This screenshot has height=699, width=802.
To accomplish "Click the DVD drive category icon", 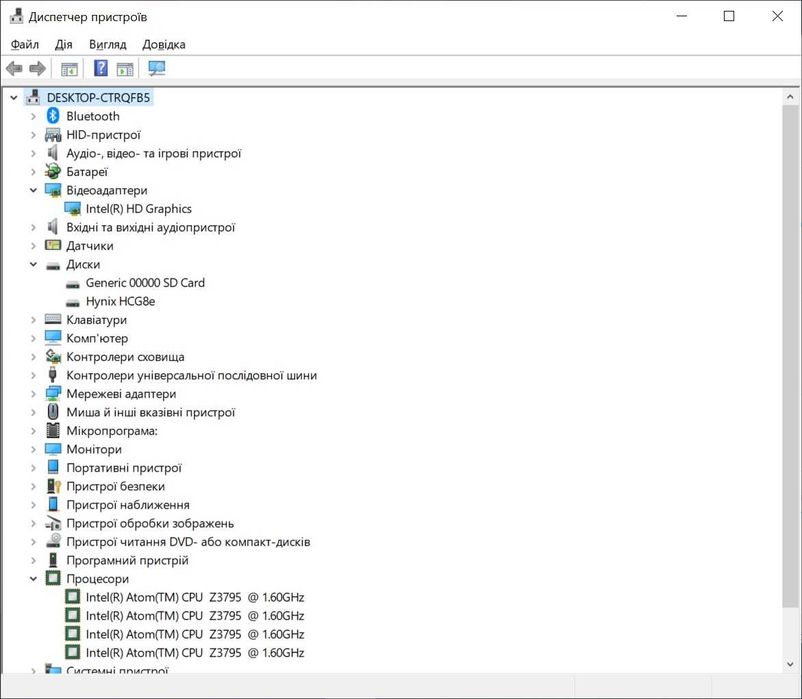I will click(x=53, y=541).
